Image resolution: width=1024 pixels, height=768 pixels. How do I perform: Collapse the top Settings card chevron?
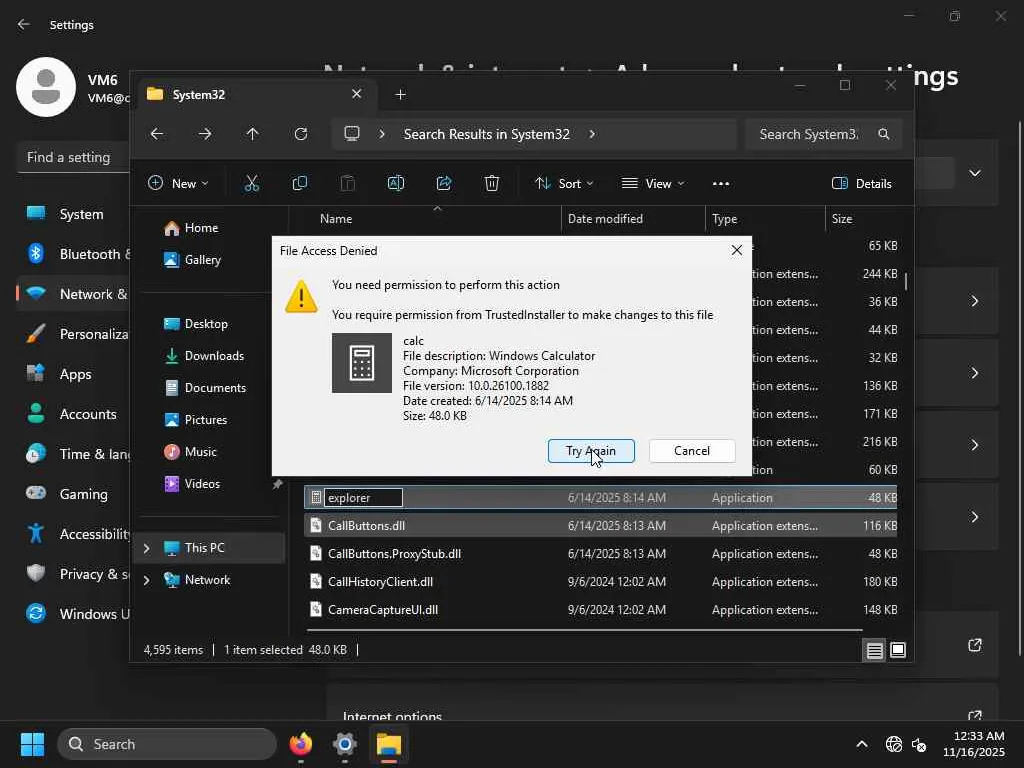pos(975,173)
